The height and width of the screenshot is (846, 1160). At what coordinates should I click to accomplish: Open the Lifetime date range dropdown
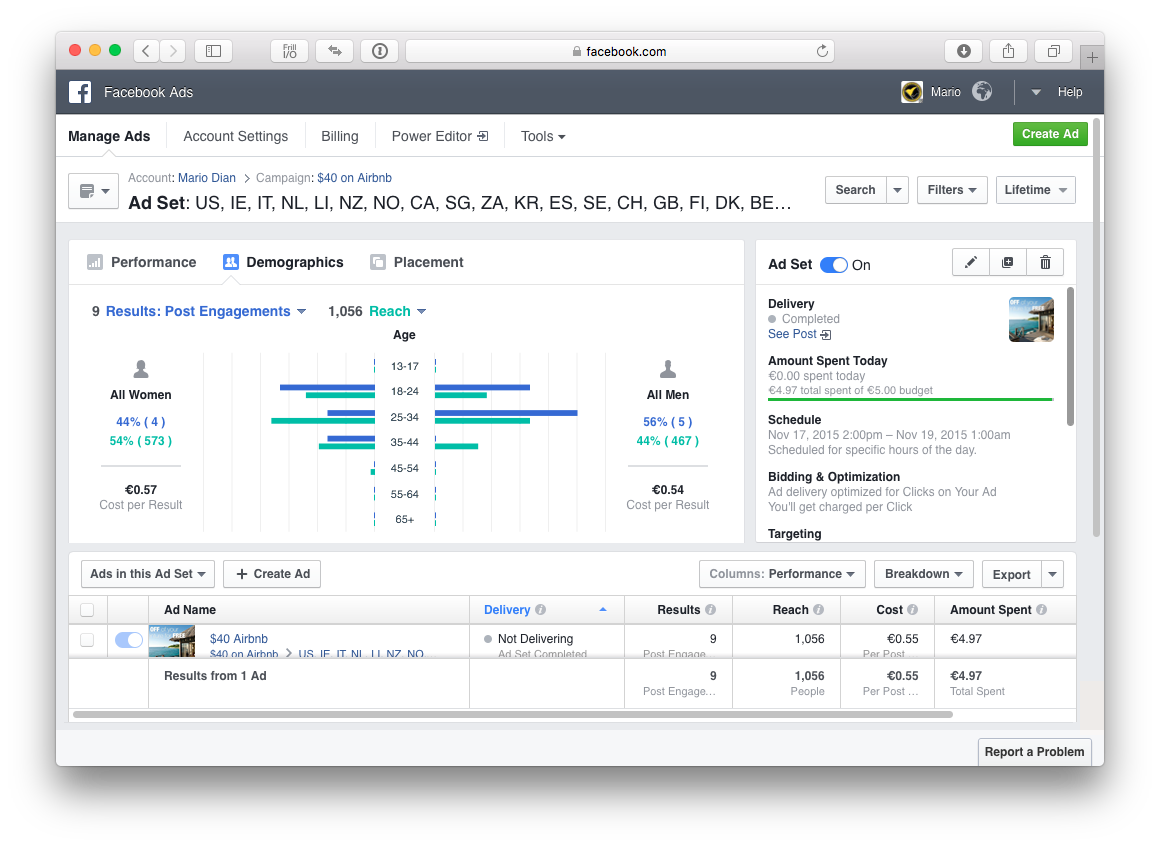click(1035, 190)
